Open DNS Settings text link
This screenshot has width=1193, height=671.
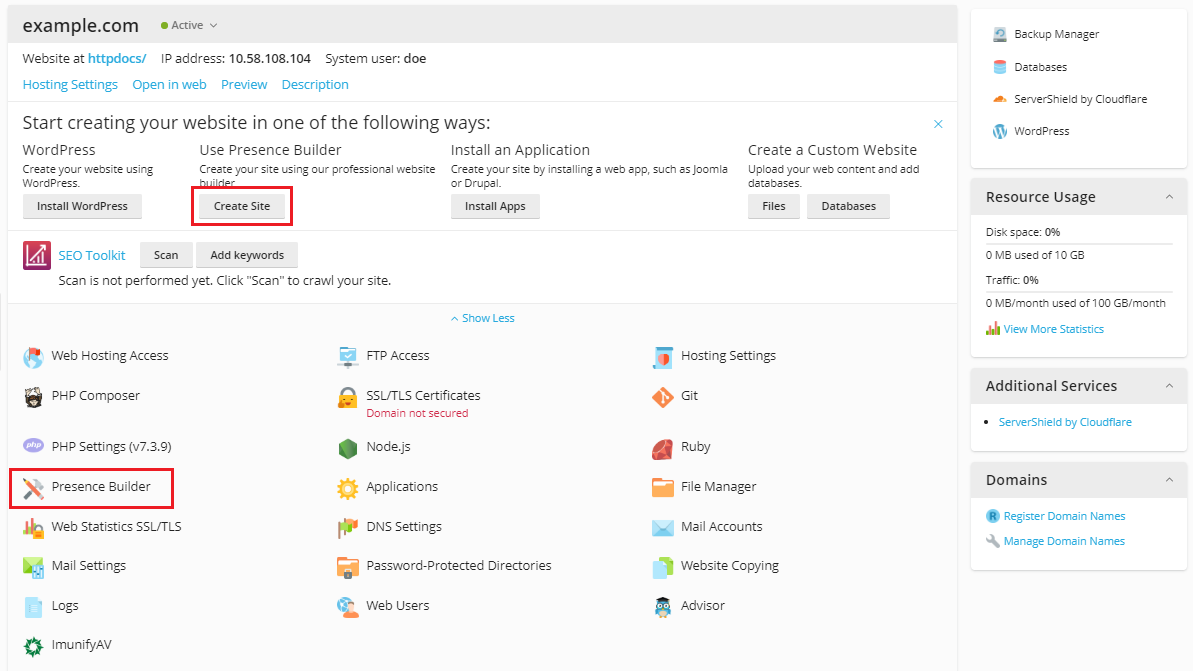[x=404, y=526]
